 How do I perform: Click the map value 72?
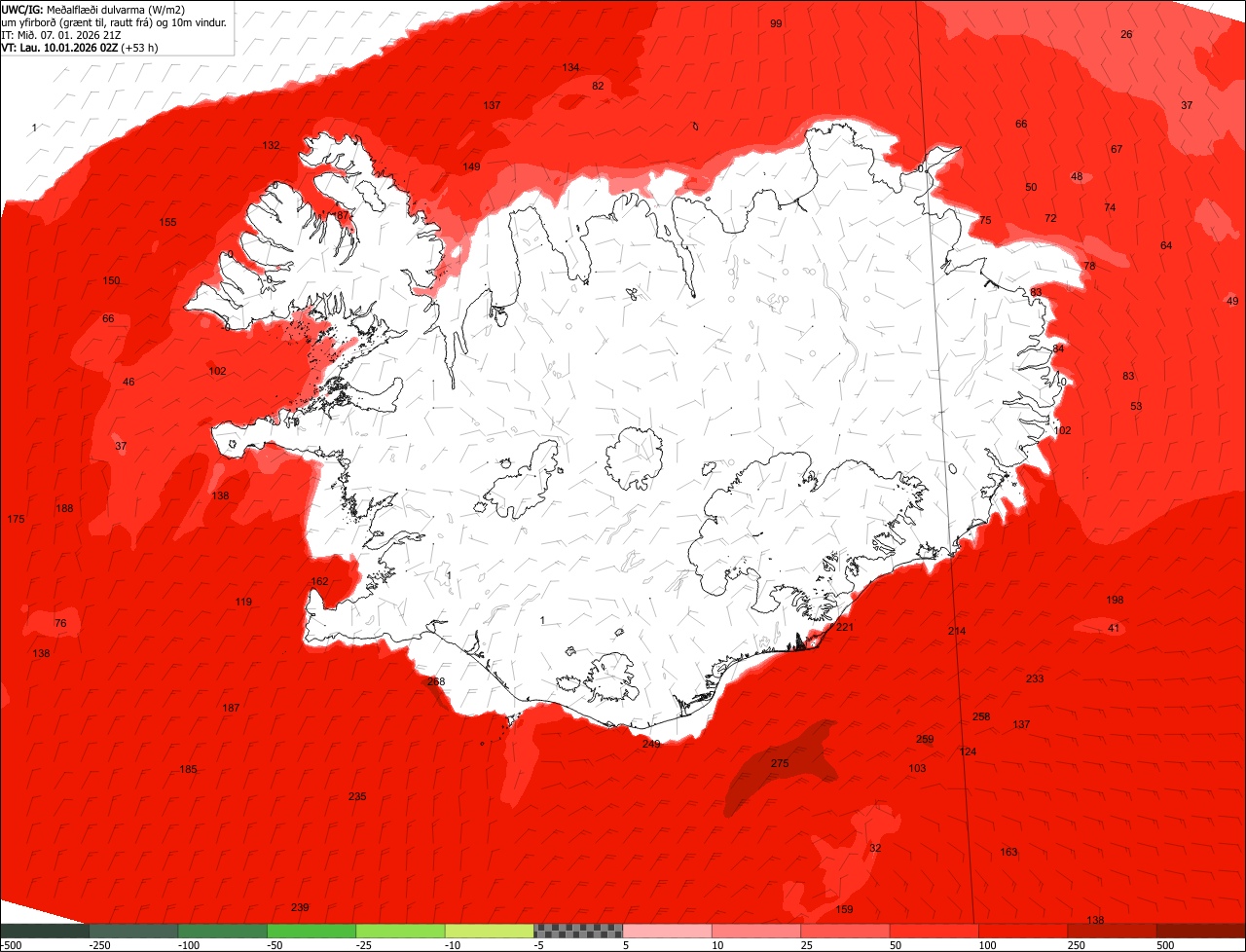click(1050, 218)
